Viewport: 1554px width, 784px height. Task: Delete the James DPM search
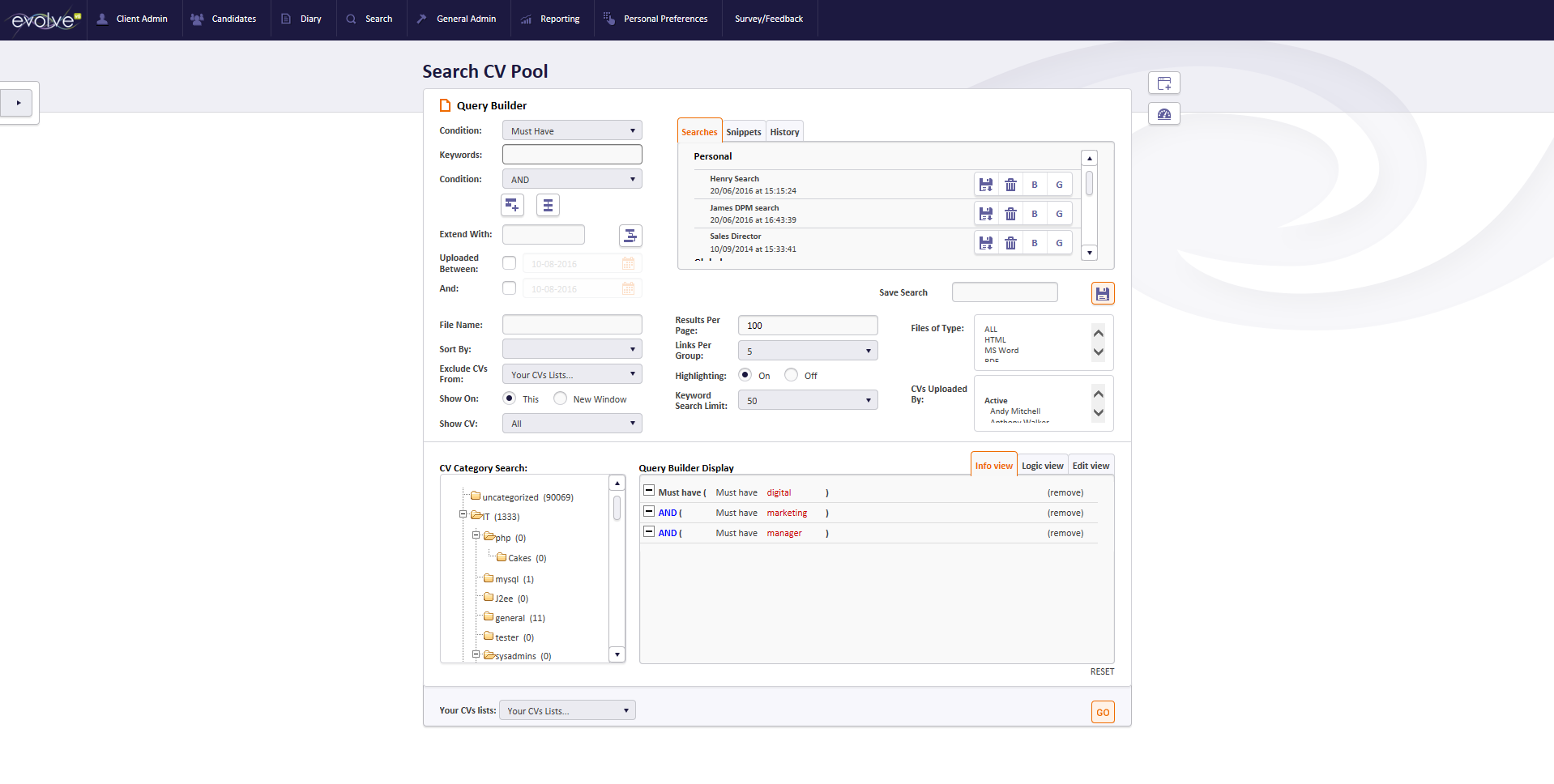pos(1010,213)
